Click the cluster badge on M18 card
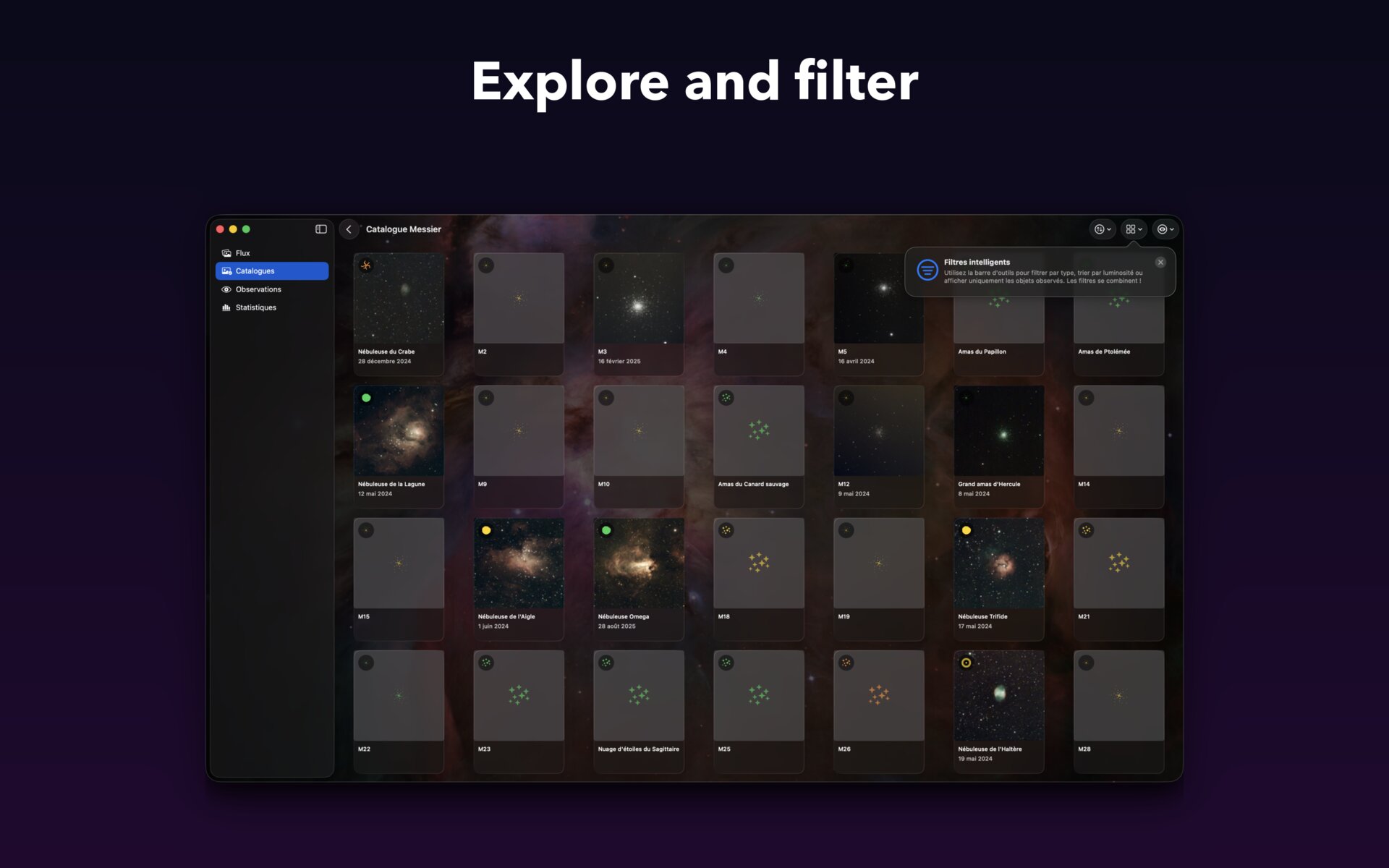 pyautogui.click(x=726, y=530)
